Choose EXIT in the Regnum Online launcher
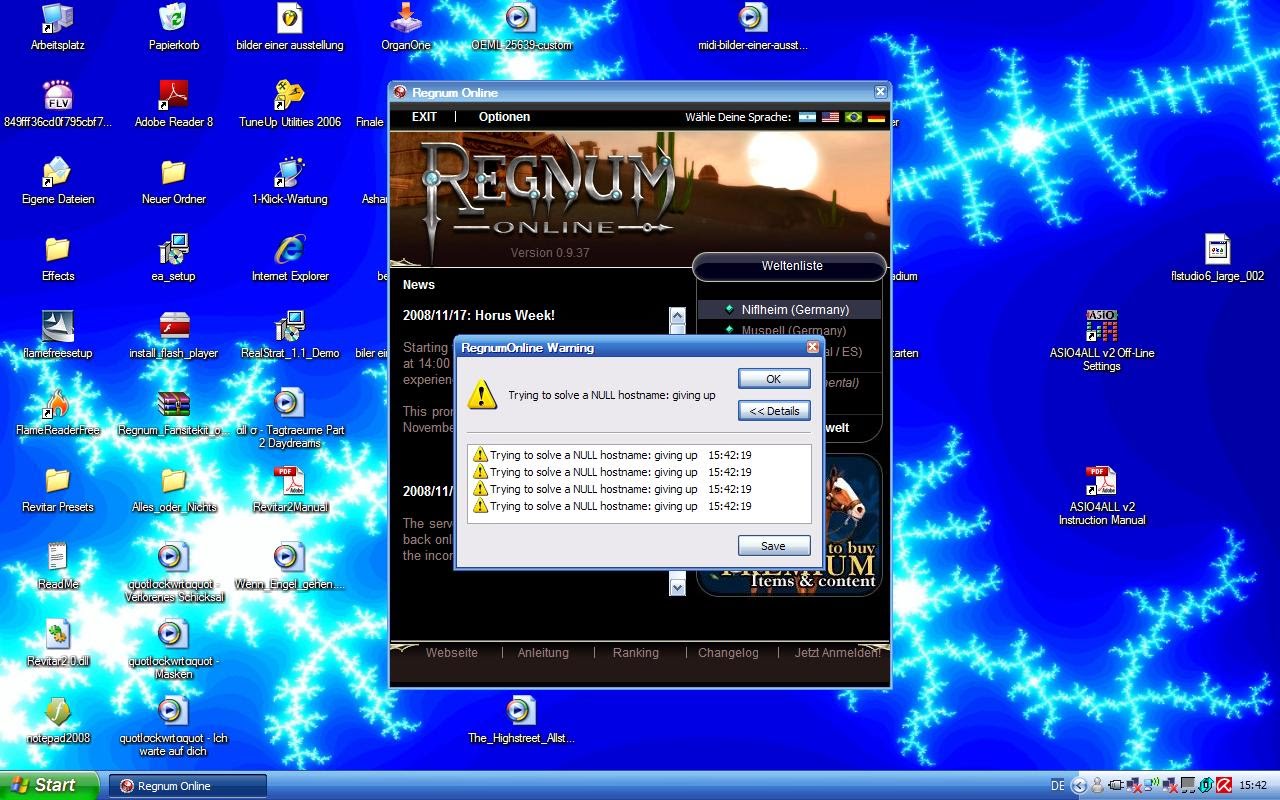The image size is (1280, 800). coord(424,117)
